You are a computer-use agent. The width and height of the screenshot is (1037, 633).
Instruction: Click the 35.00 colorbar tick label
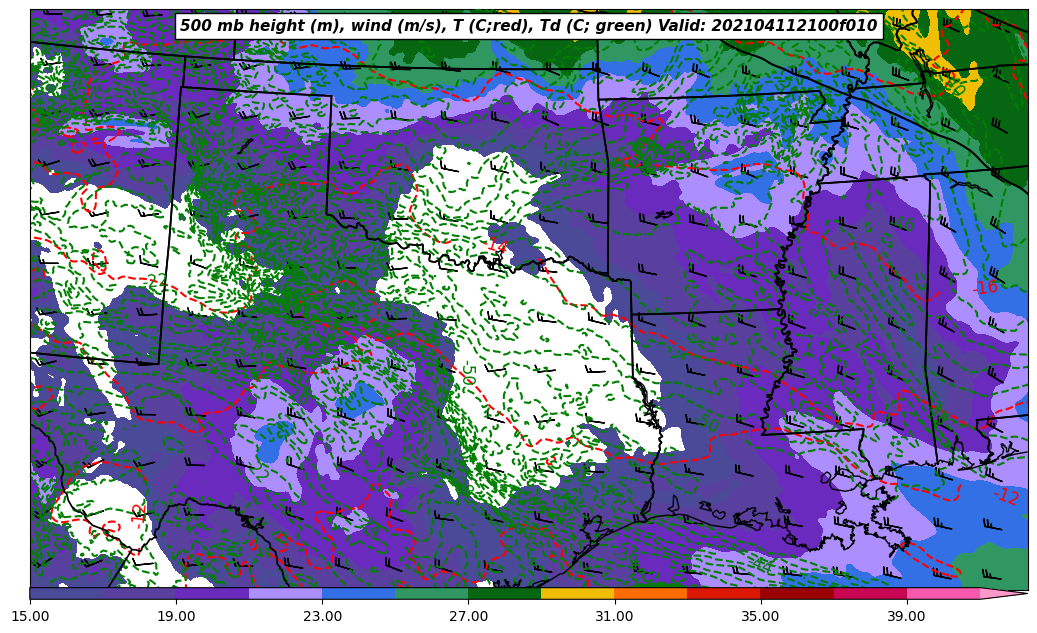(x=760, y=617)
